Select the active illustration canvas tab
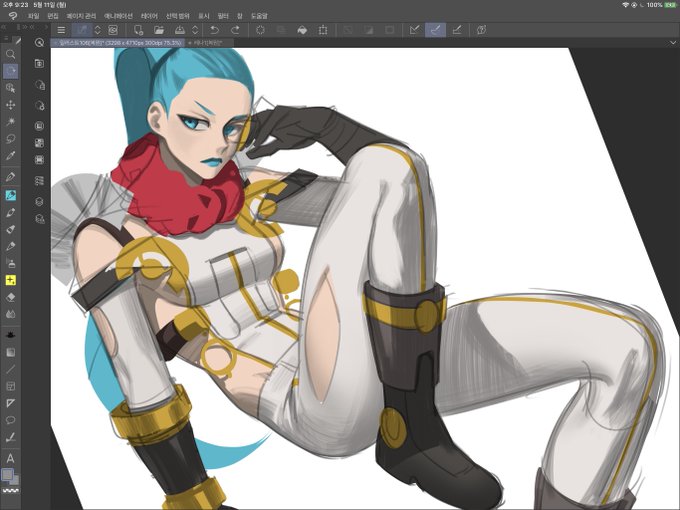This screenshot has width=680, height=510. [118, 43]
